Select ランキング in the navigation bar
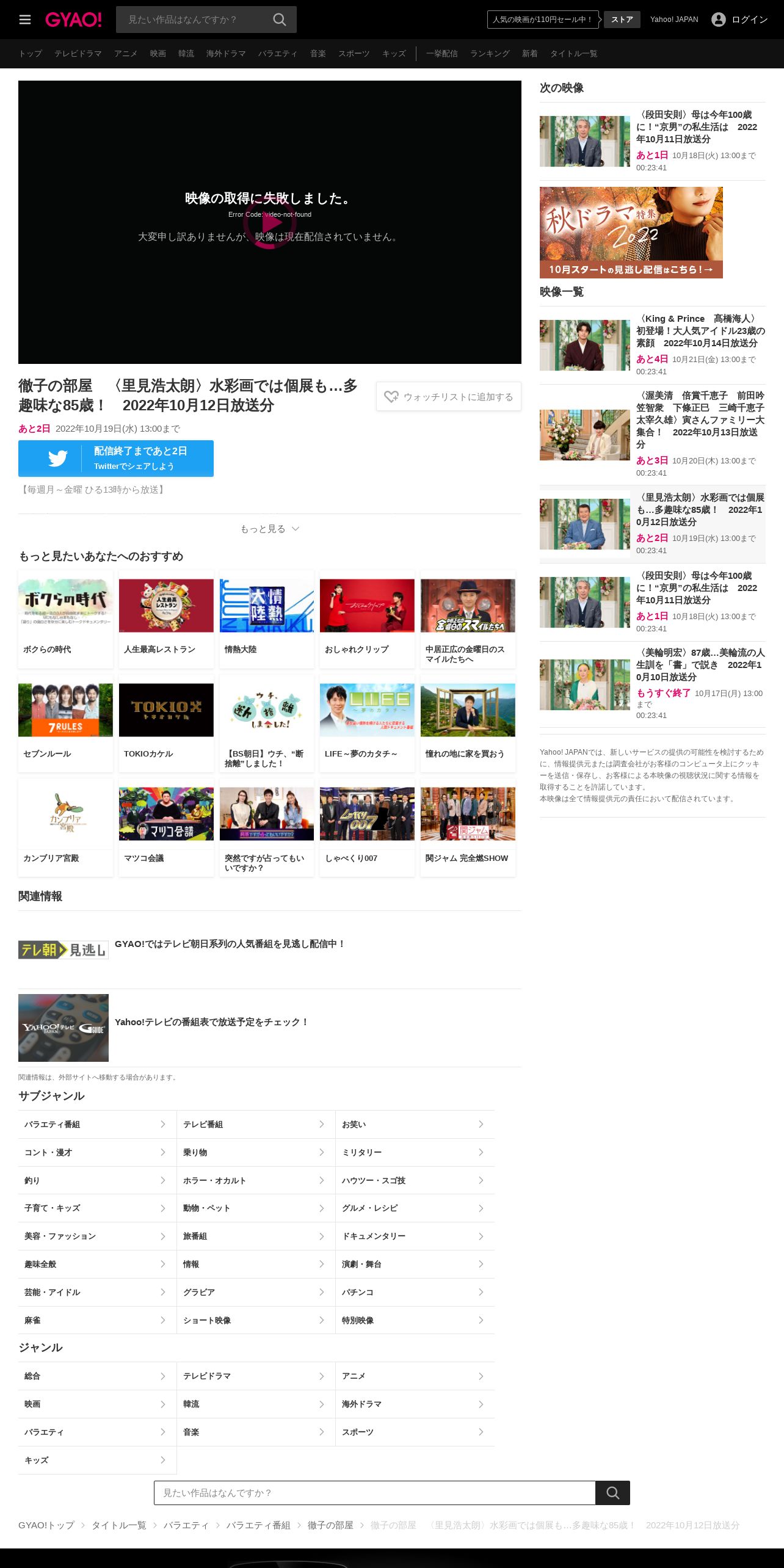784x1568 pixels. tap(490, 54)
